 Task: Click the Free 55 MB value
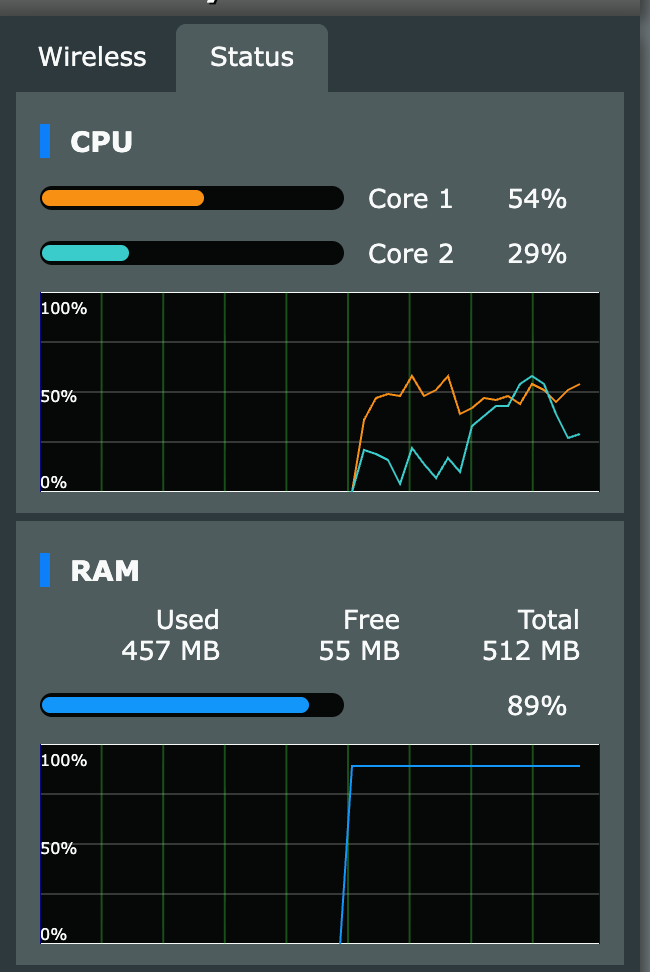point(359,651)
